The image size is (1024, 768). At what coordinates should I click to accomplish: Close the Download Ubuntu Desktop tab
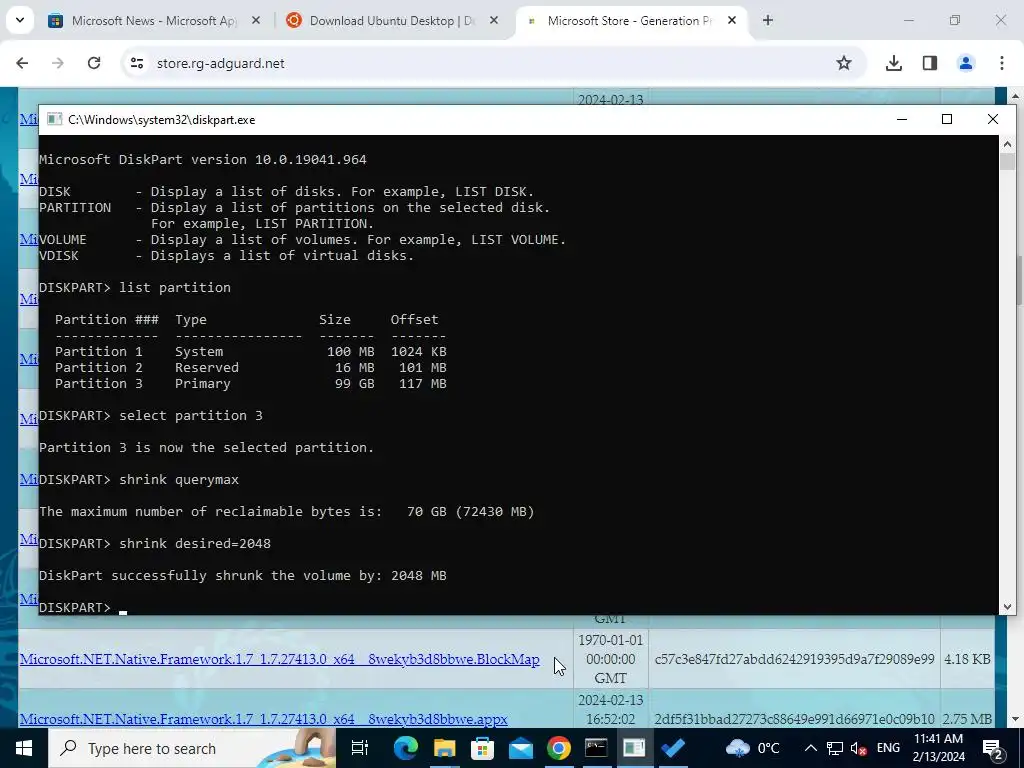[494, 21]
